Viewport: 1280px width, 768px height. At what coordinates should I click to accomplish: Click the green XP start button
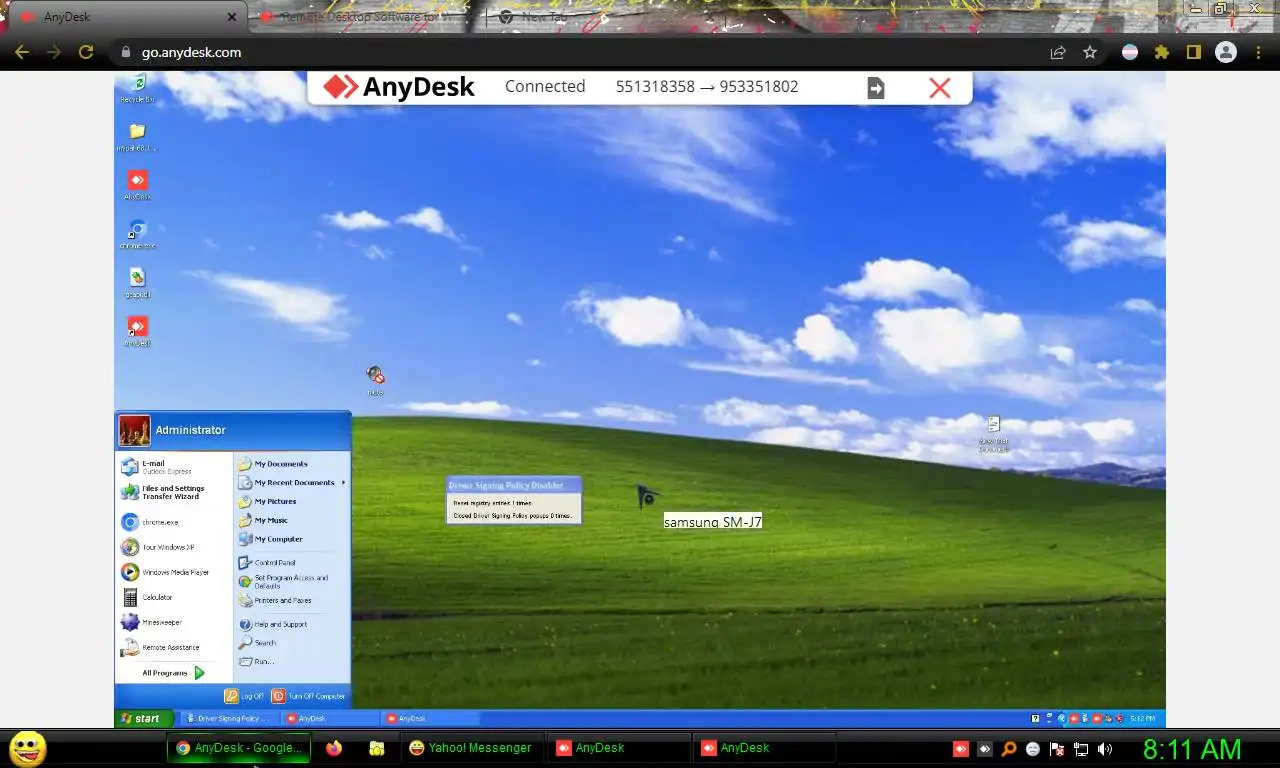pyautogui.click(x=145, y=718)
